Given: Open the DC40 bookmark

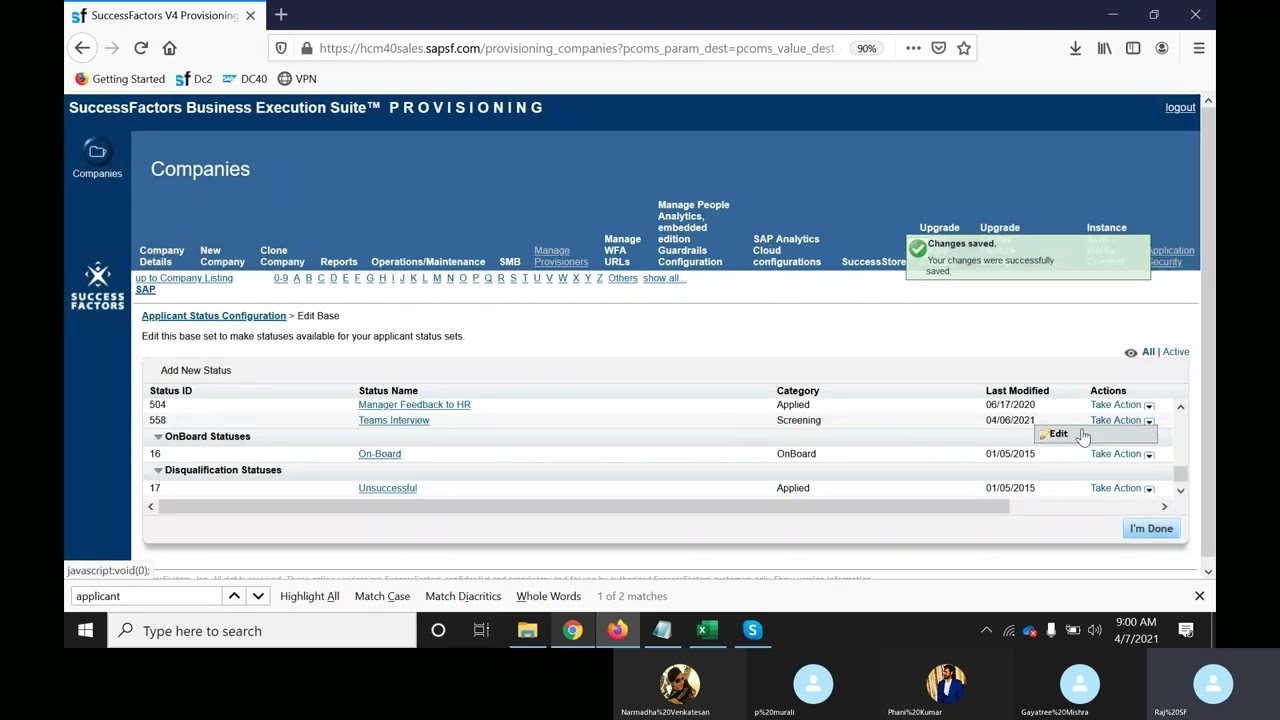Looking at the screenshot, I should pyautogui.click(x=245, y=79).
